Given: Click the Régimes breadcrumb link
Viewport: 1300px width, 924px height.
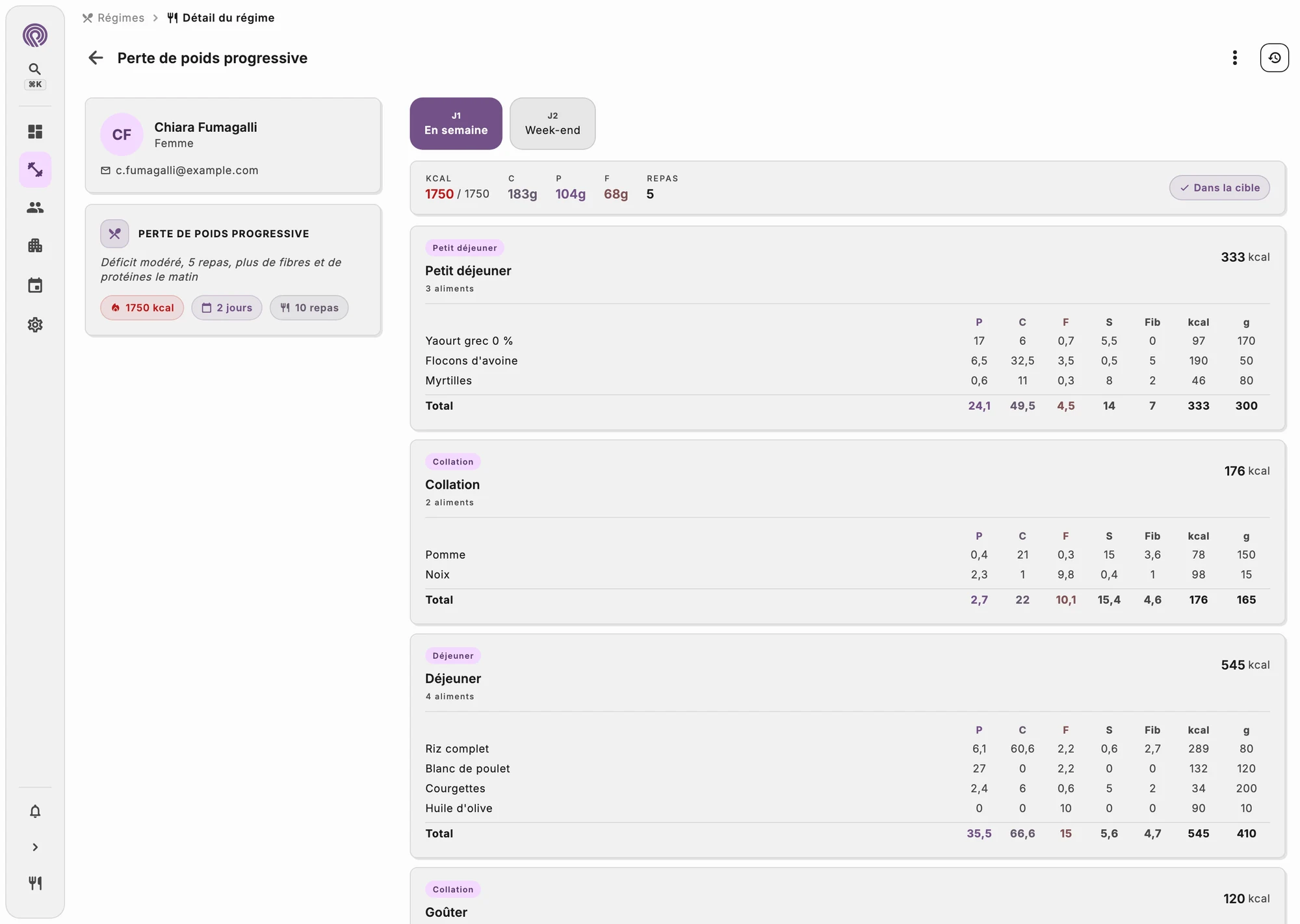Looking at the screenshot, I should pyautogui.click(x=113, y=18).
